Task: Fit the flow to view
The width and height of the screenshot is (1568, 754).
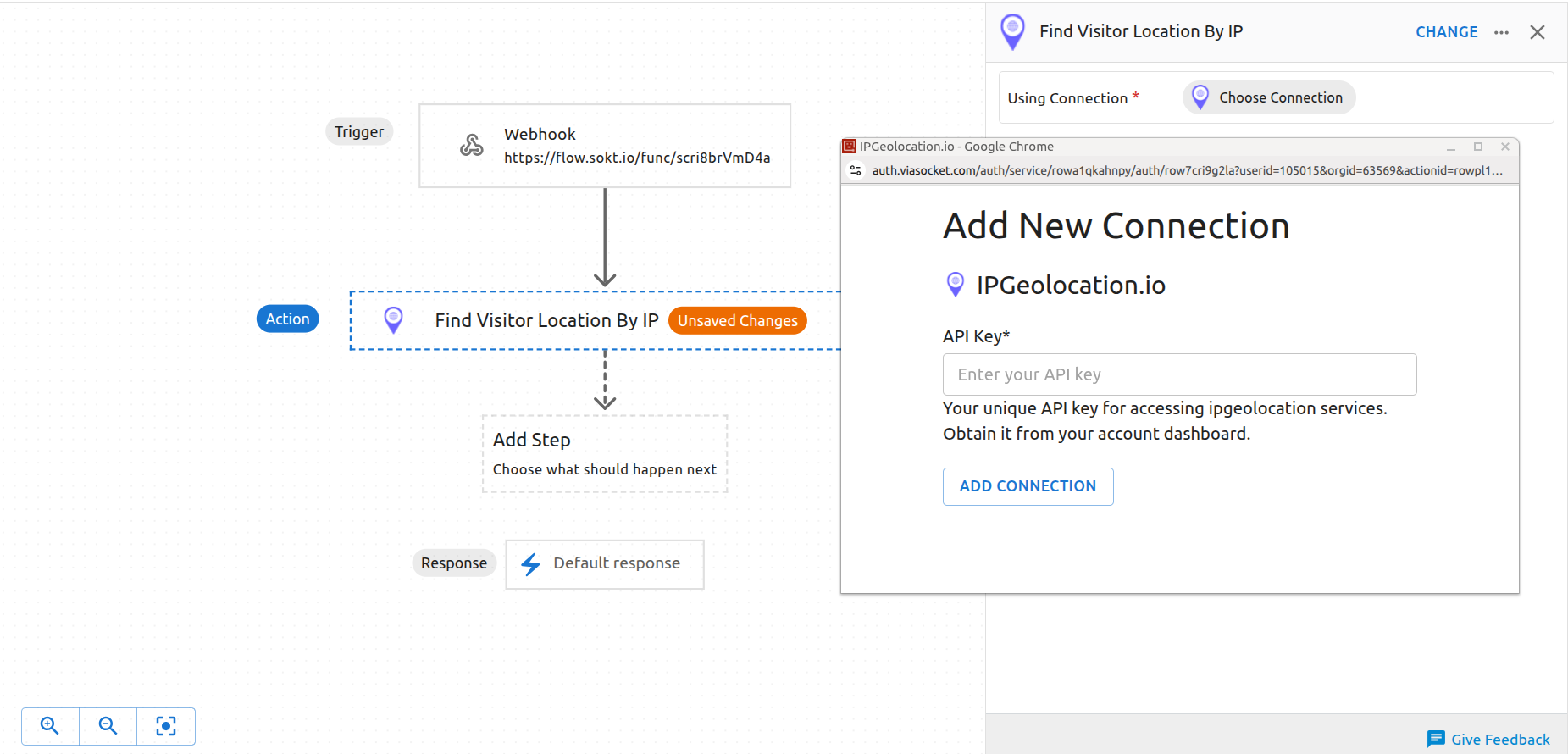Action: click(166, 726)
